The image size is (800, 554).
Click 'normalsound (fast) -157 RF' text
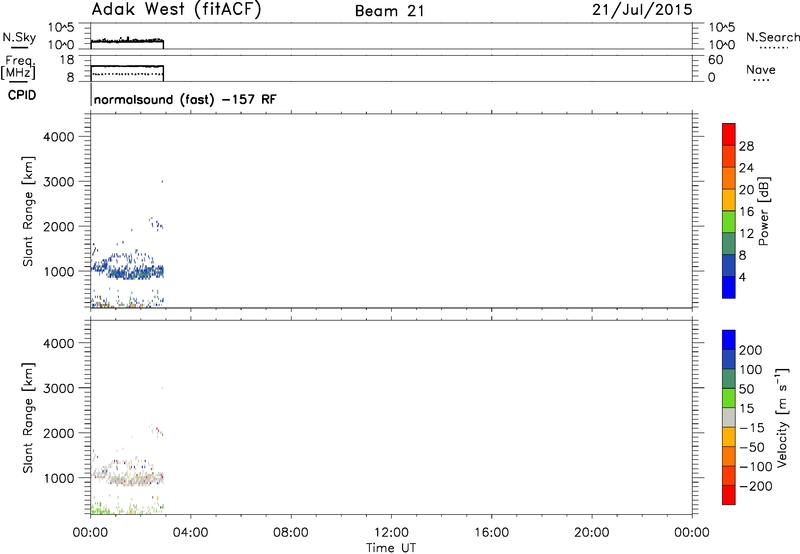(x=185, y=99)
